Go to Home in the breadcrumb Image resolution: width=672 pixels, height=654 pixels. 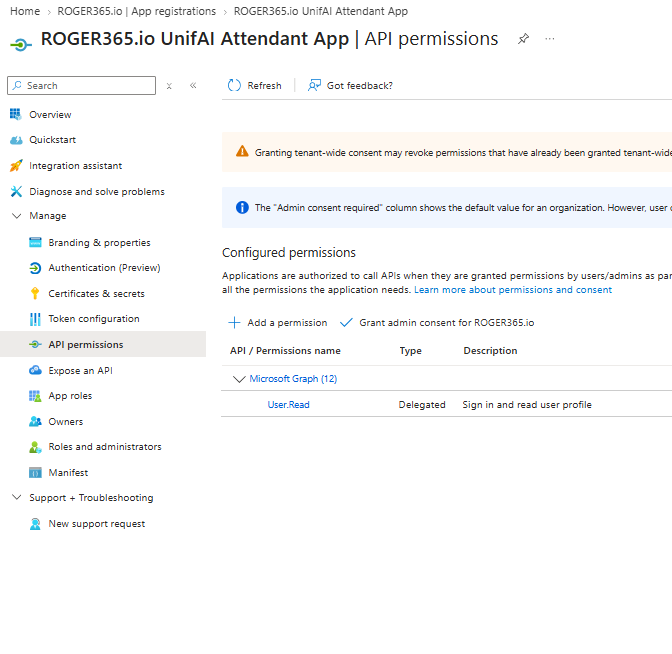[x=25, y=11]
